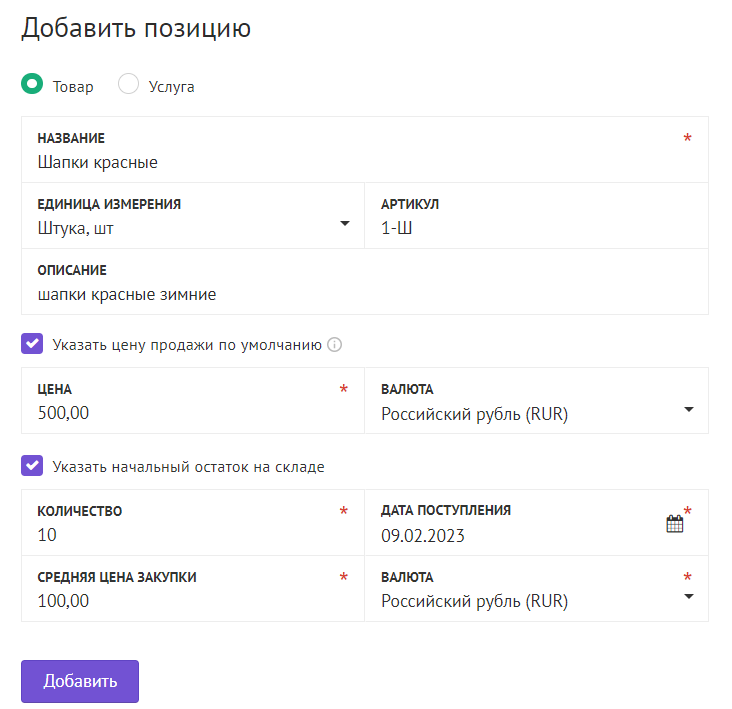Click the Количество field showing 10
This screenshot has height=709, width=732.
point(193,523)
